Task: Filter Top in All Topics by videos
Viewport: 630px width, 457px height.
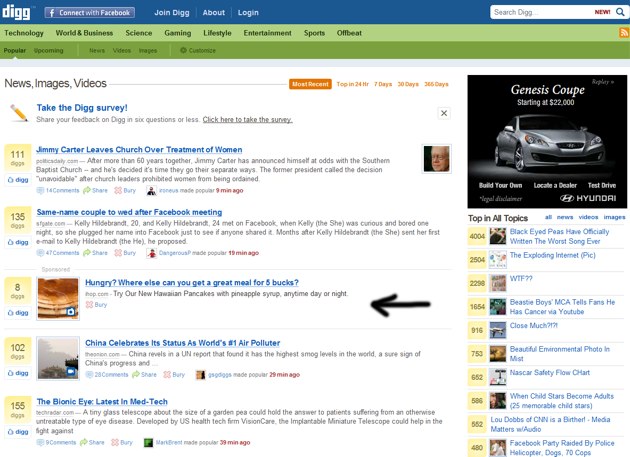Action: (588, 217)
